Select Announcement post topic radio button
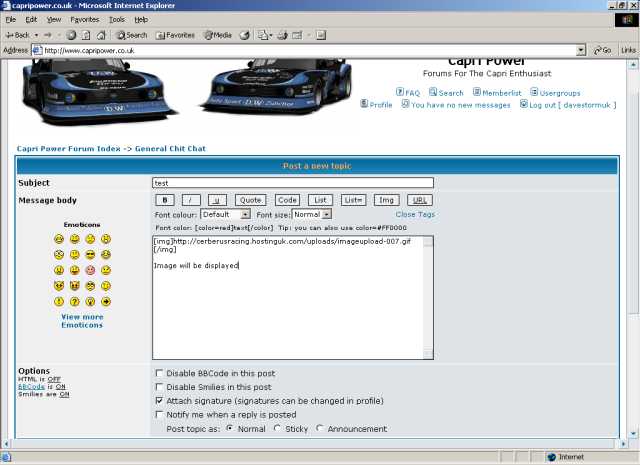This screenshot has width=640, height=465. click(x=320, y=428)
